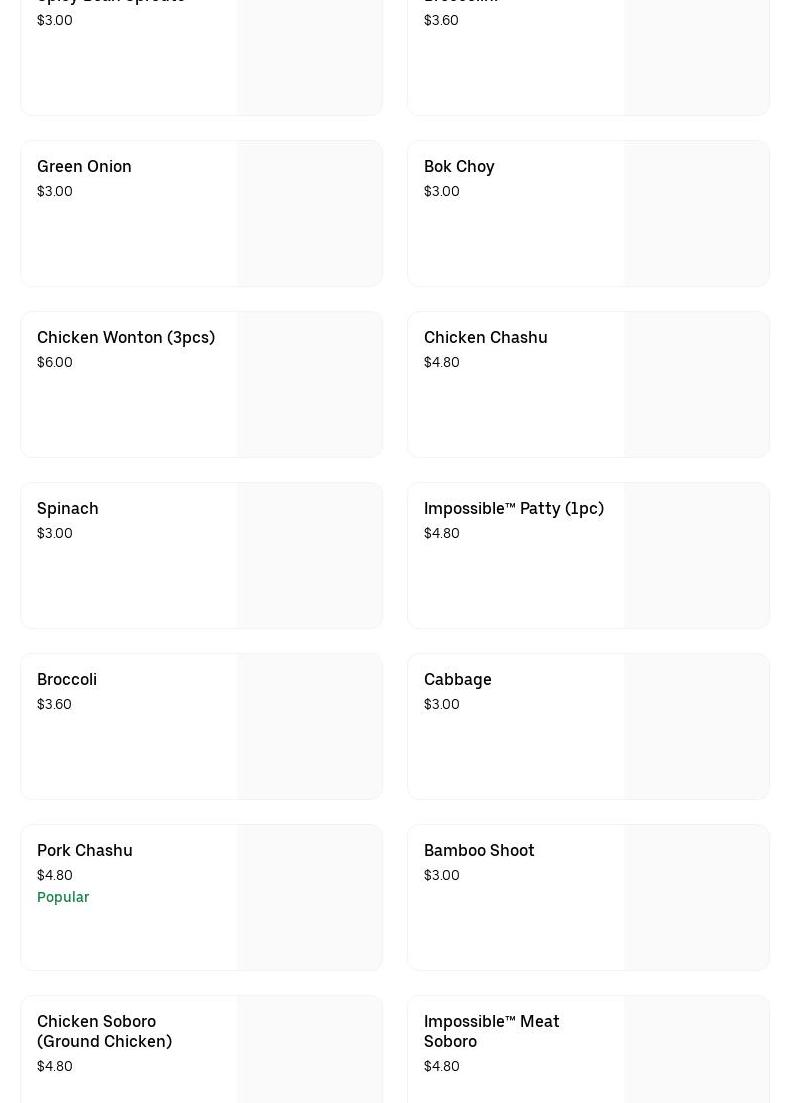804x1103 pixels.
Task: Open the Green Onion menu item
Action: click(x=84, y=166)
